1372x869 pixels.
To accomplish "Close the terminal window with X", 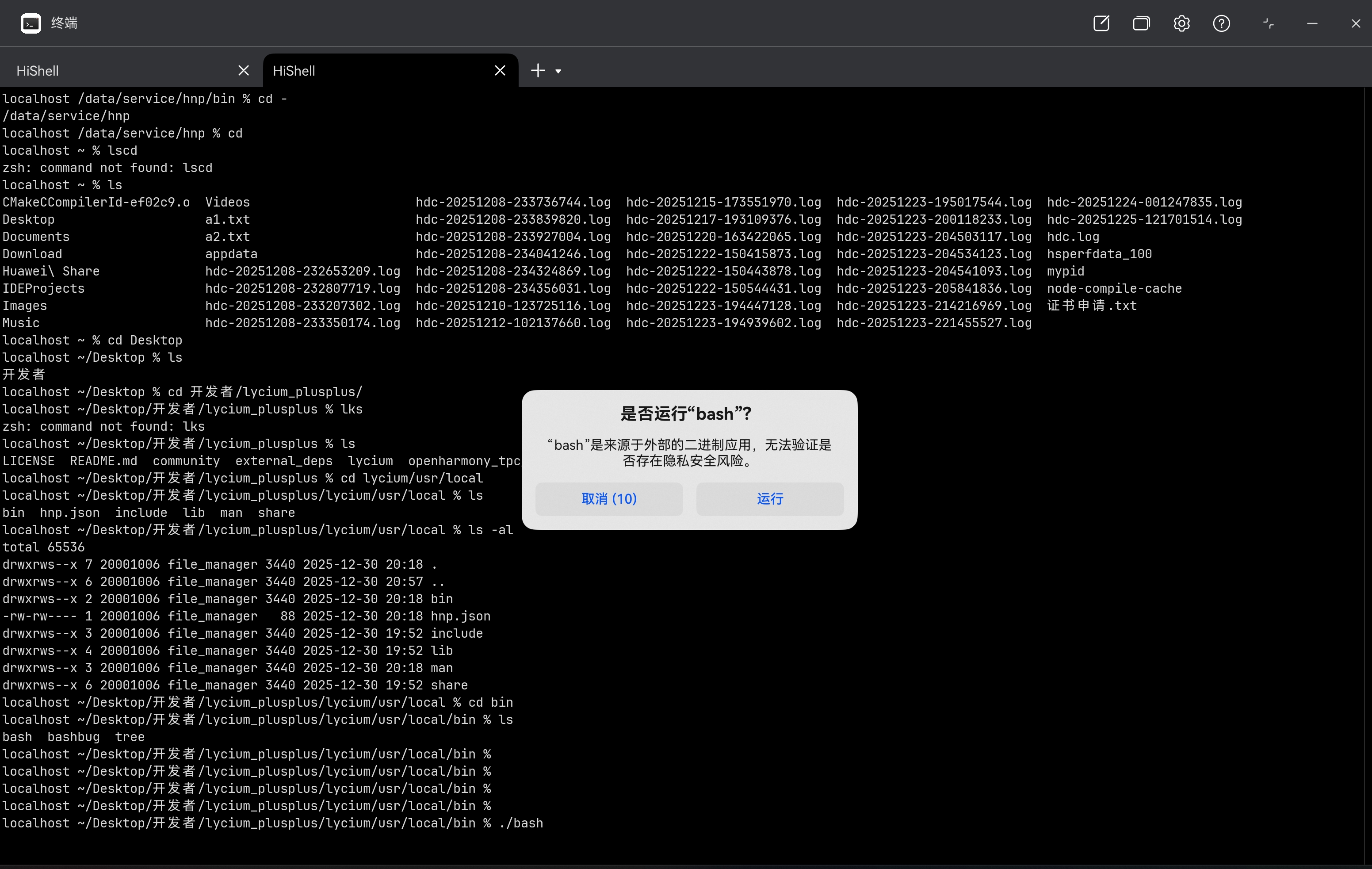I will [1356, 23].
